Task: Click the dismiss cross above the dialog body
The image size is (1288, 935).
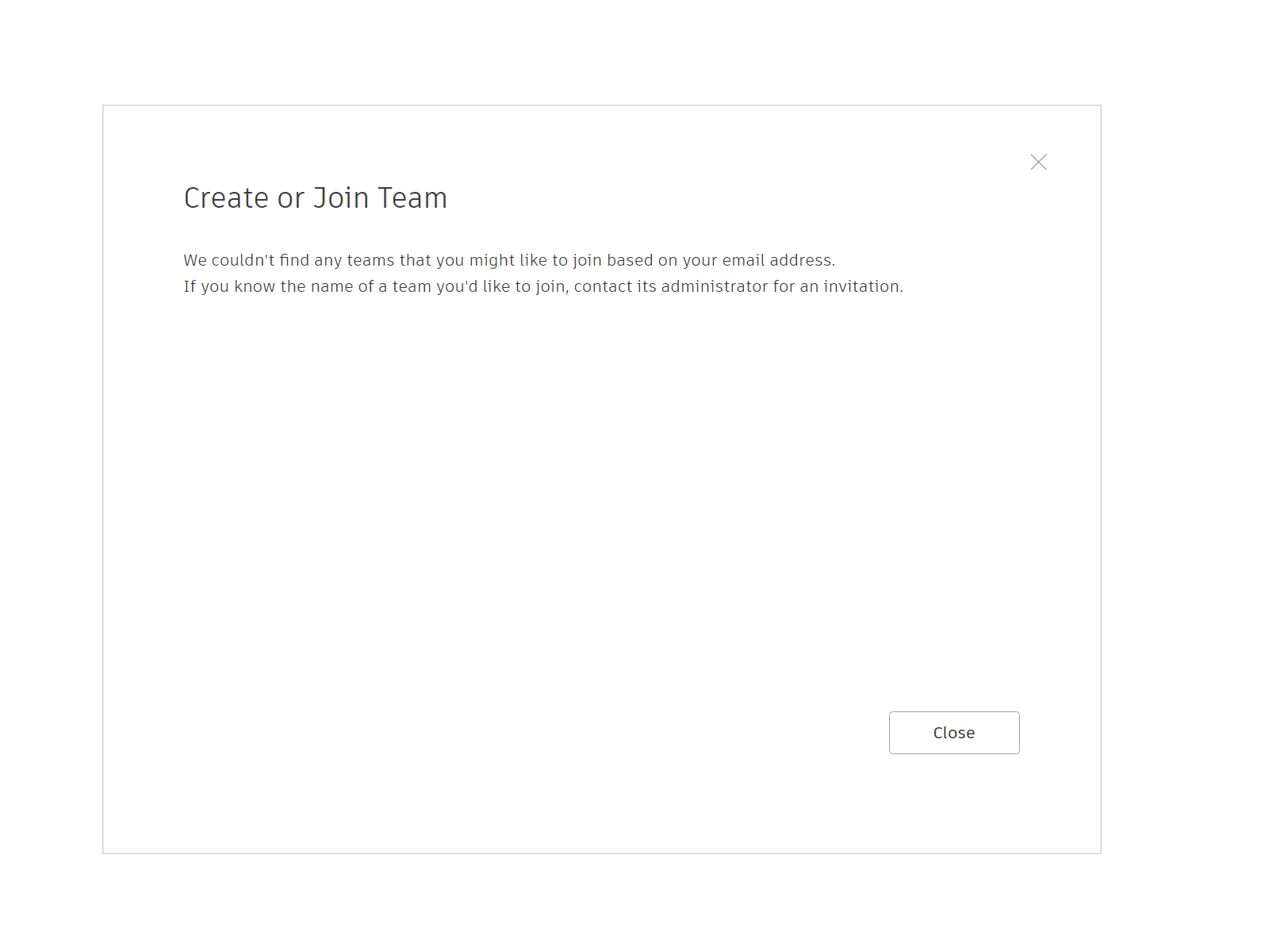Action: [1039, 162]
